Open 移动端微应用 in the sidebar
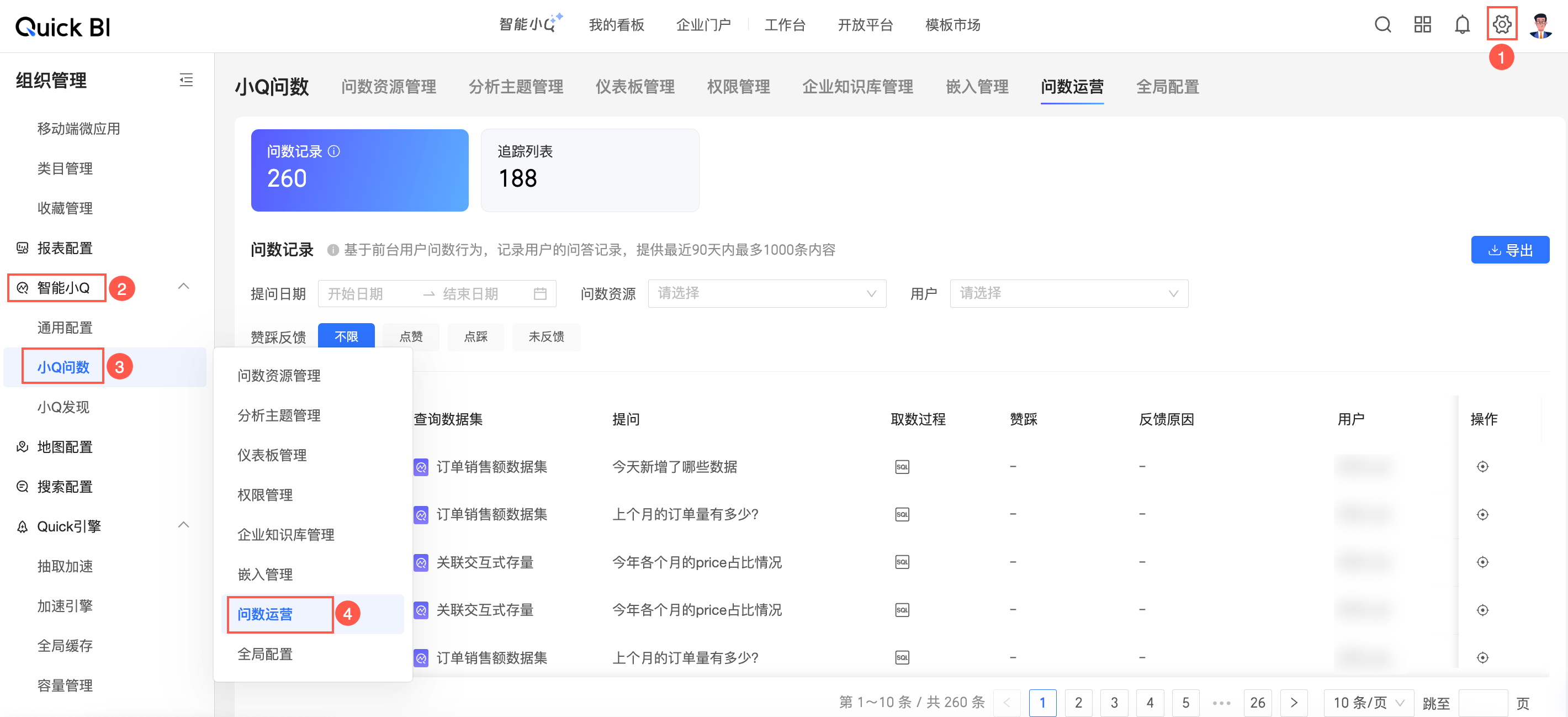The width and height of the screenshot is (1568, 717). 78,129
